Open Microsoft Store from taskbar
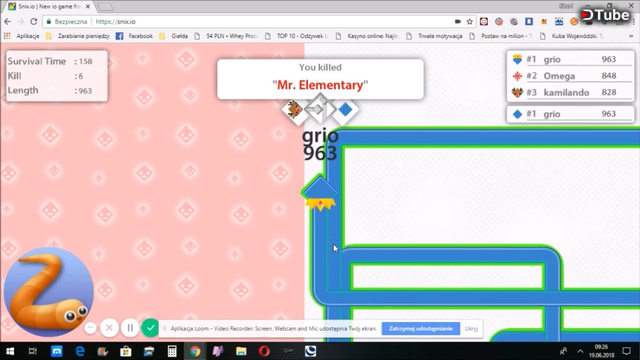Screen dimensions: 640x360 pyautogui.click(x=126, y=351)
